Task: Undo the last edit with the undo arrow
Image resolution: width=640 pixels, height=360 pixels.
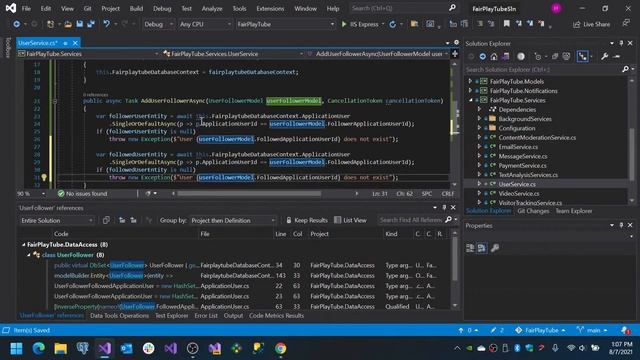Action: [107, 24]
